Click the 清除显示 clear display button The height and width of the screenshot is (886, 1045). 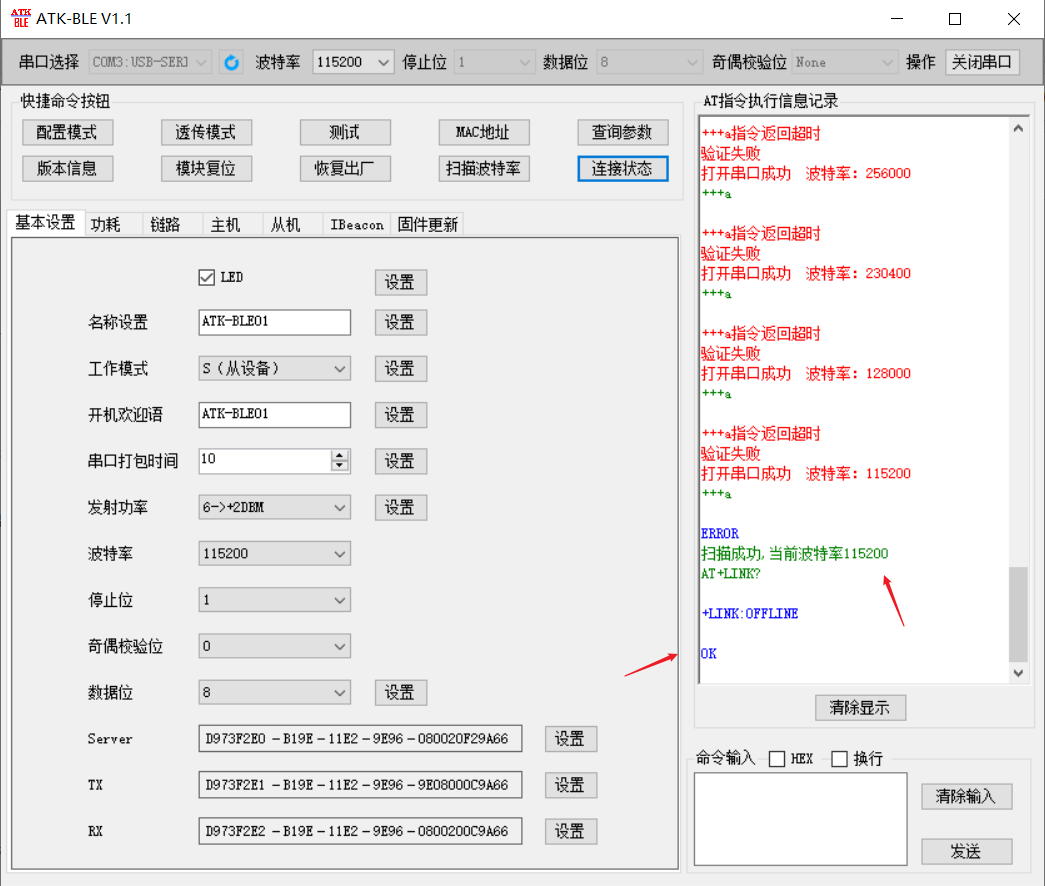[860, 707]
